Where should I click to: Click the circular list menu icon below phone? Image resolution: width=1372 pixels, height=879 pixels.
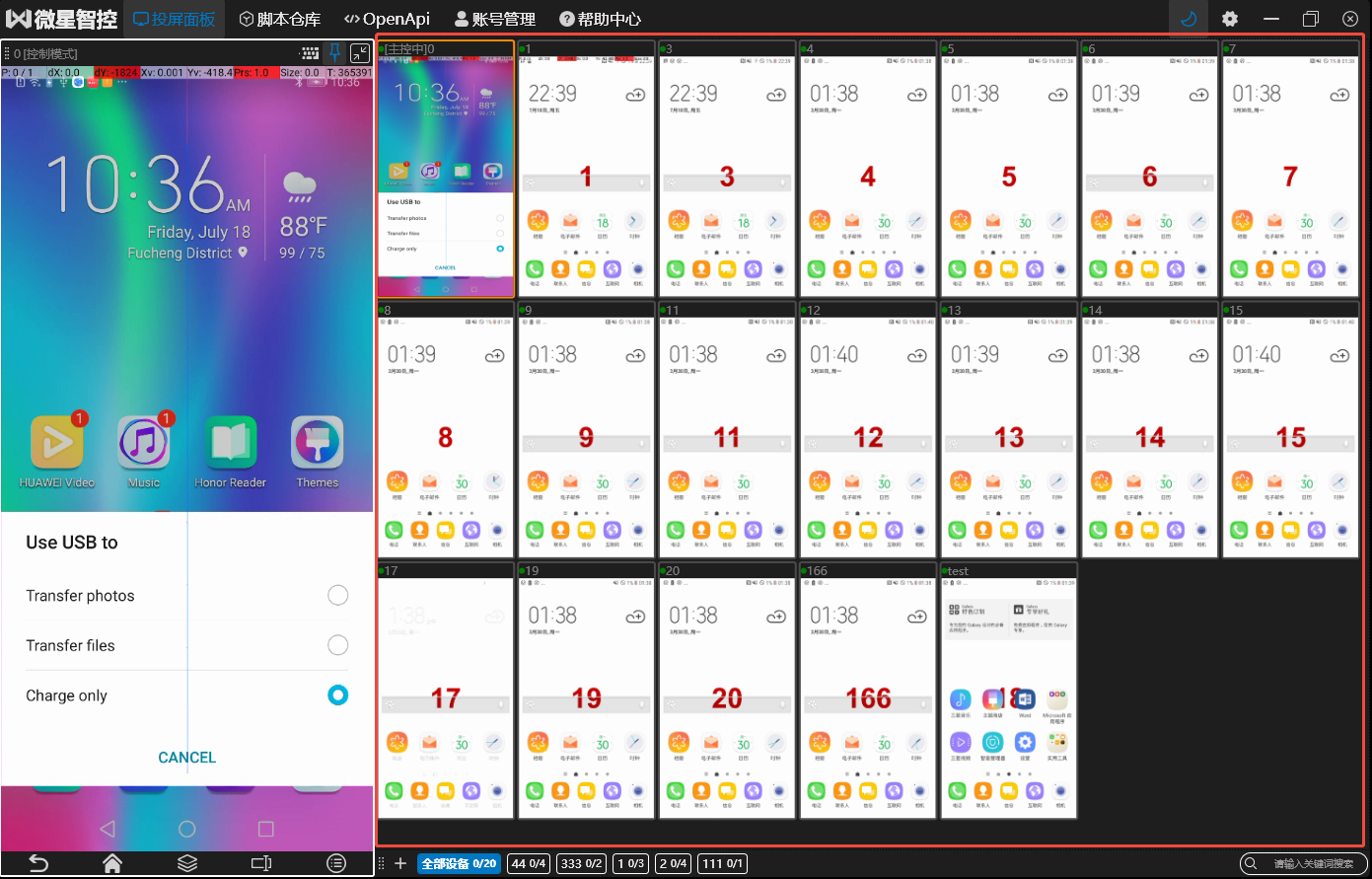coord(336,863)
